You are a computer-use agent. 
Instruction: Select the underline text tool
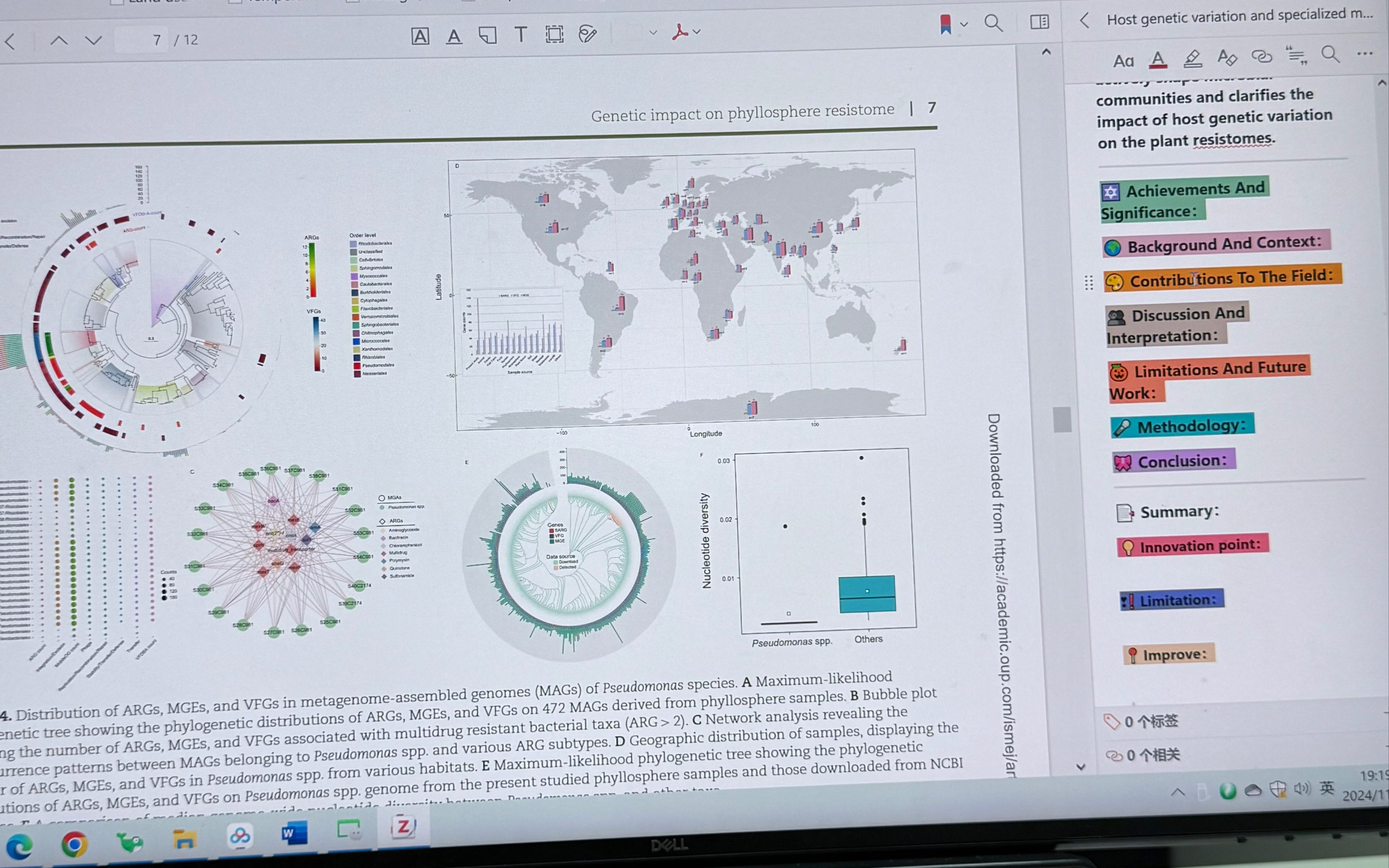tap(454, 36)
